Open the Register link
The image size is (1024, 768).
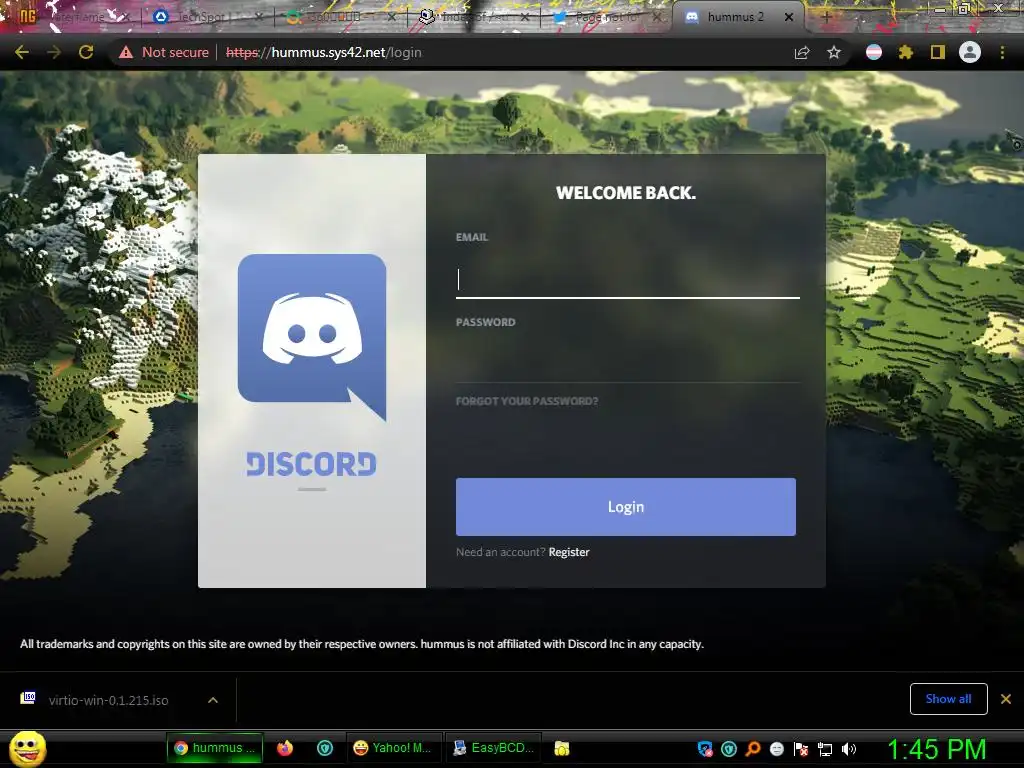click(569, 552)
